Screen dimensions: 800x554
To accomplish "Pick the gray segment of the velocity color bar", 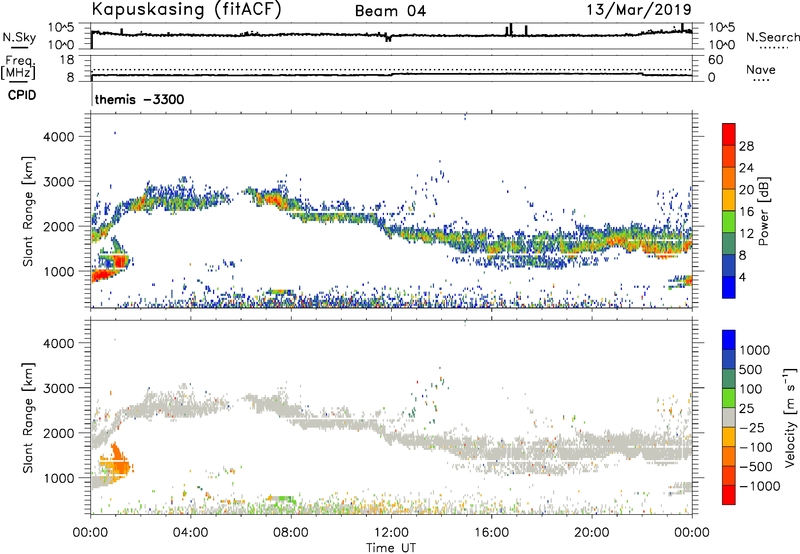I will pyautogui.click(x=729, y=417).
